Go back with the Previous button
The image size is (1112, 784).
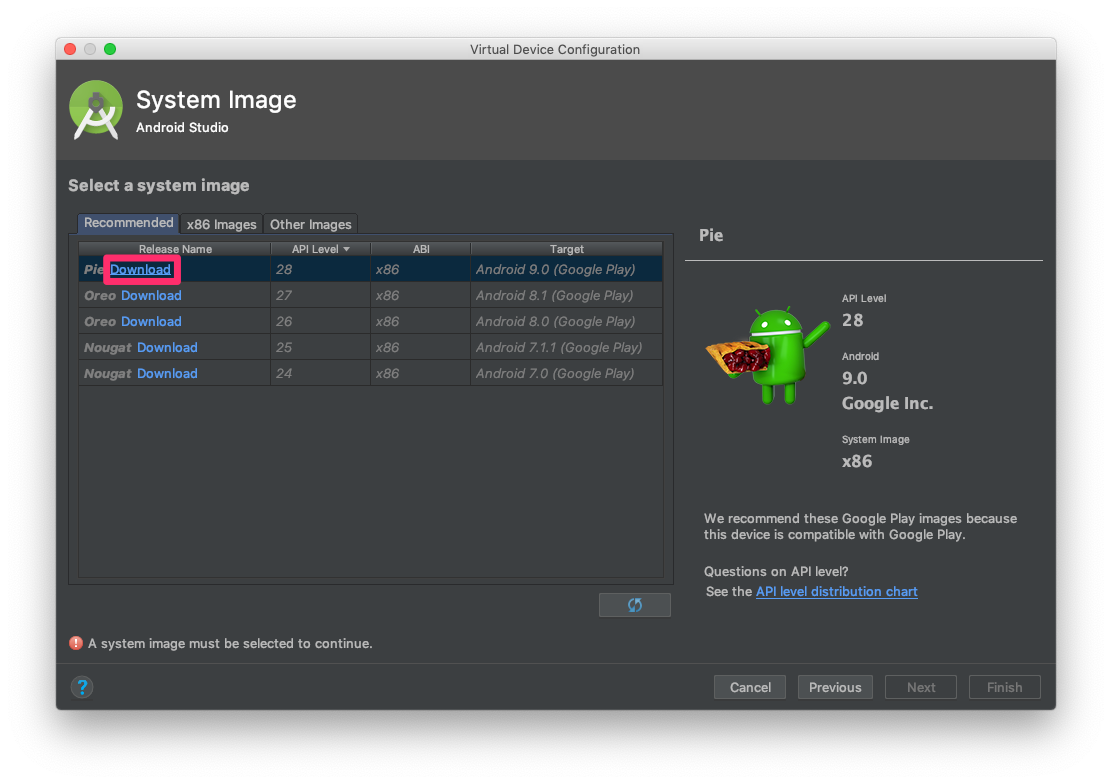pyautogui.click(x=835, y=687)
